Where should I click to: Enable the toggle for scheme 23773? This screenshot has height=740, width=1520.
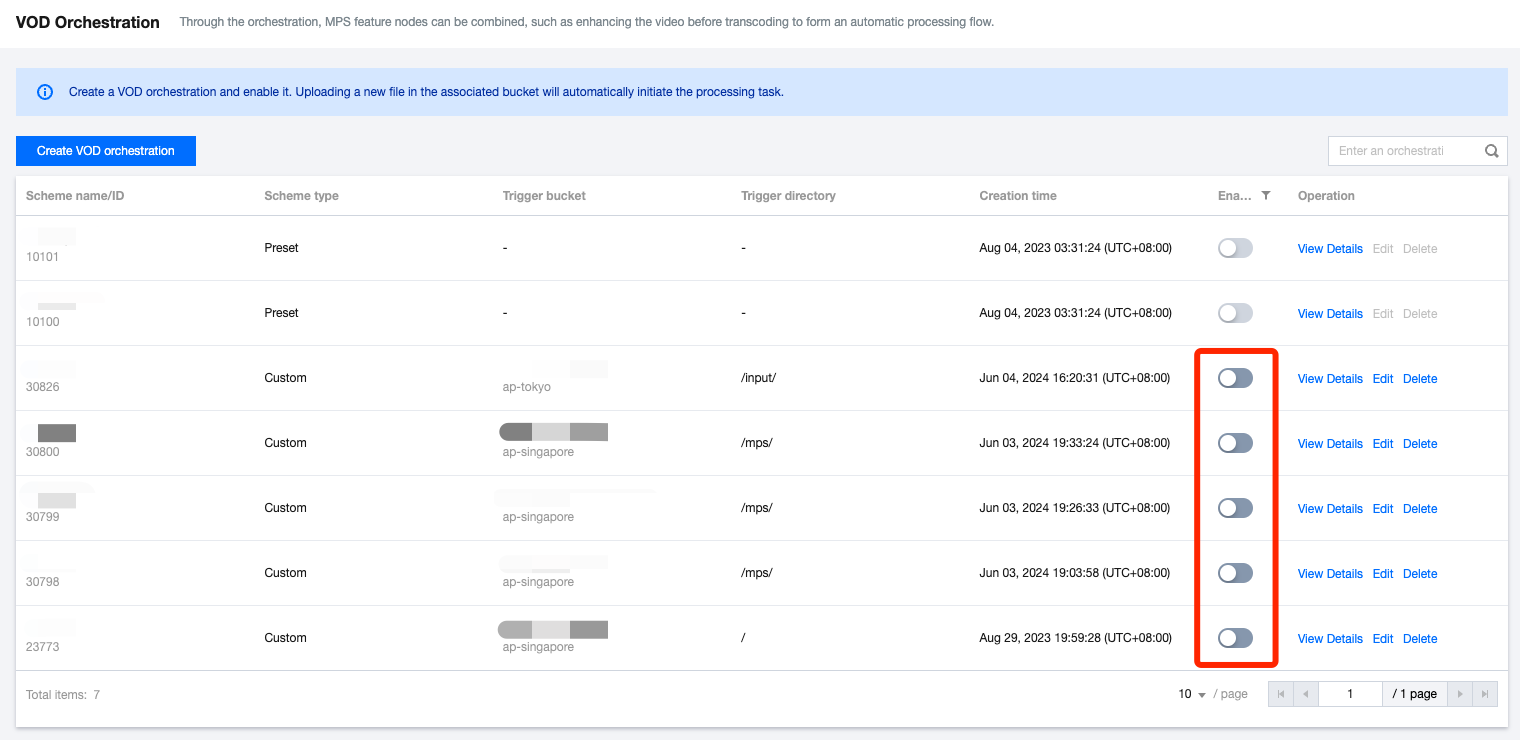[x=1235, y=637]
